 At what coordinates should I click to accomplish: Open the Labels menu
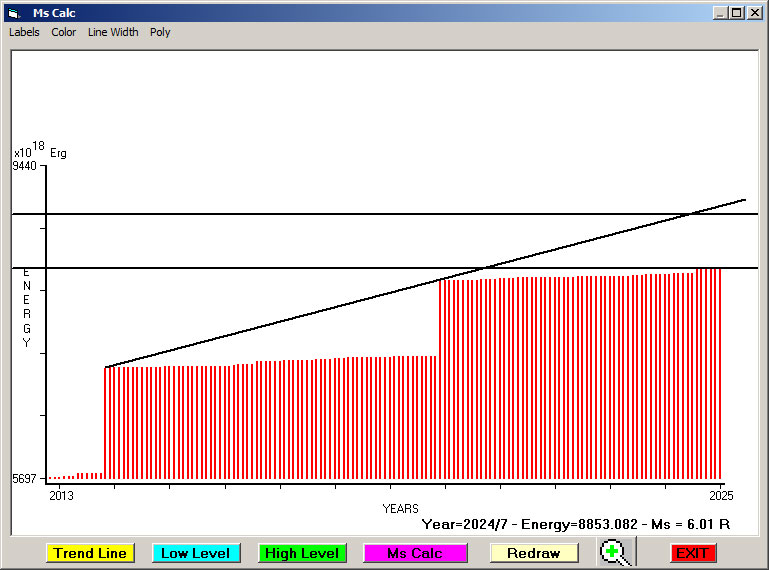(24, 32)
